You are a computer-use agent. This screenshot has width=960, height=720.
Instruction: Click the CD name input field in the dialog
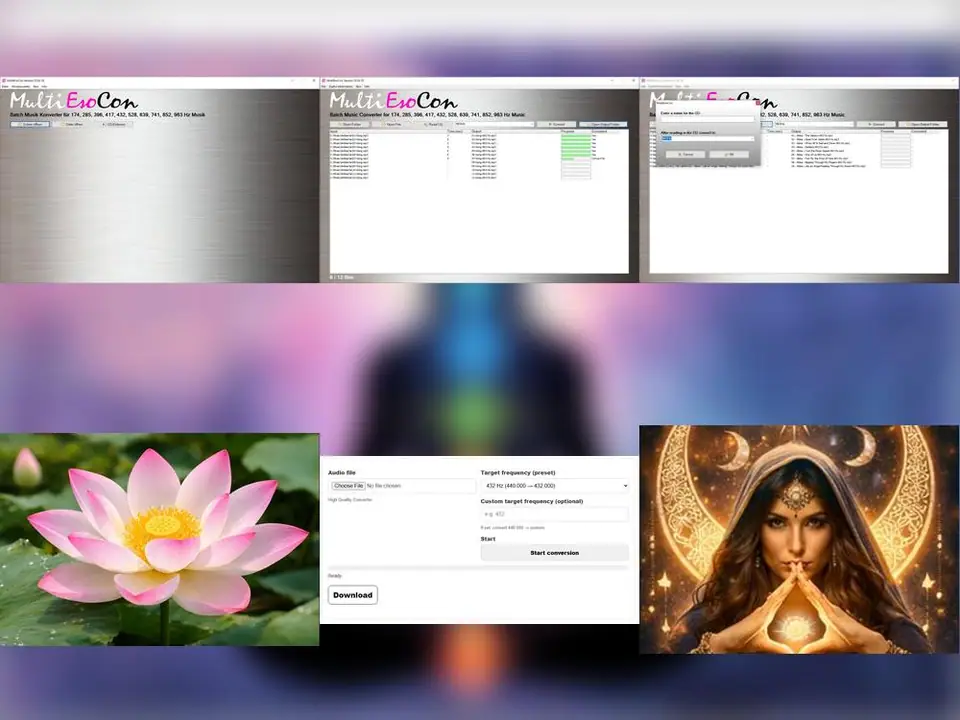pyautogui.click(x=707, y=118)
